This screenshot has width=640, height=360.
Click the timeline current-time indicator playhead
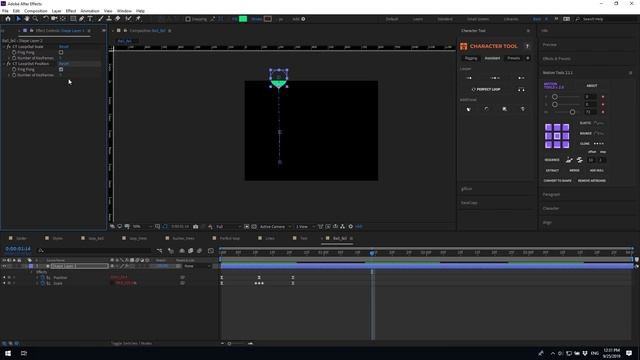click(x=372, y=253)
